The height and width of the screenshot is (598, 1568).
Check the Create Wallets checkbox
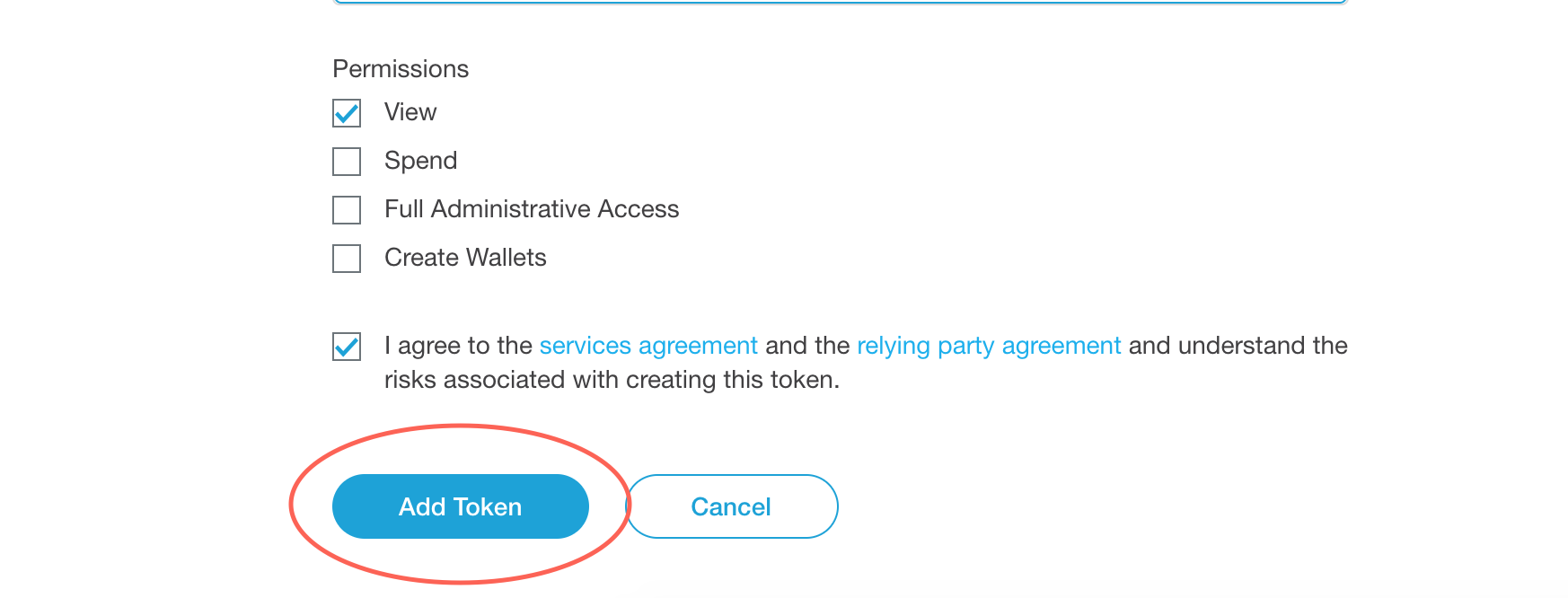[x=347, y=259]
